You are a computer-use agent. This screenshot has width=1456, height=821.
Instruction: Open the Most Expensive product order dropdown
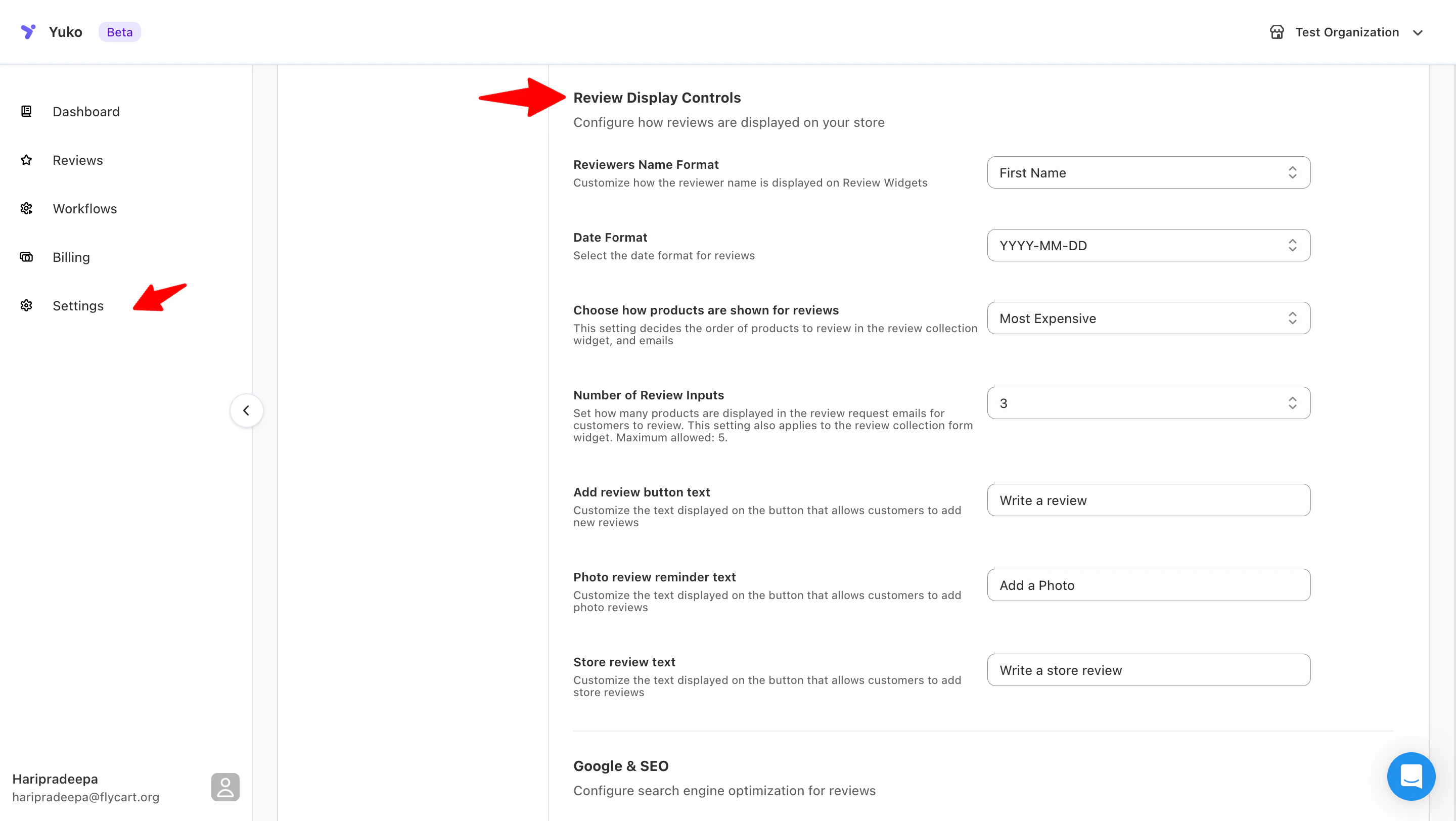(1148, 318)
